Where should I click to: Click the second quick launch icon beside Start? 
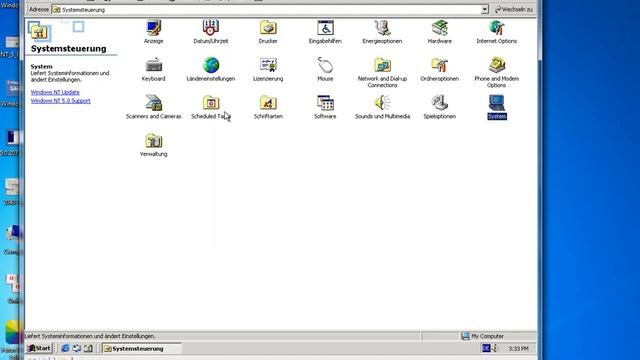[x=76, y=348]
